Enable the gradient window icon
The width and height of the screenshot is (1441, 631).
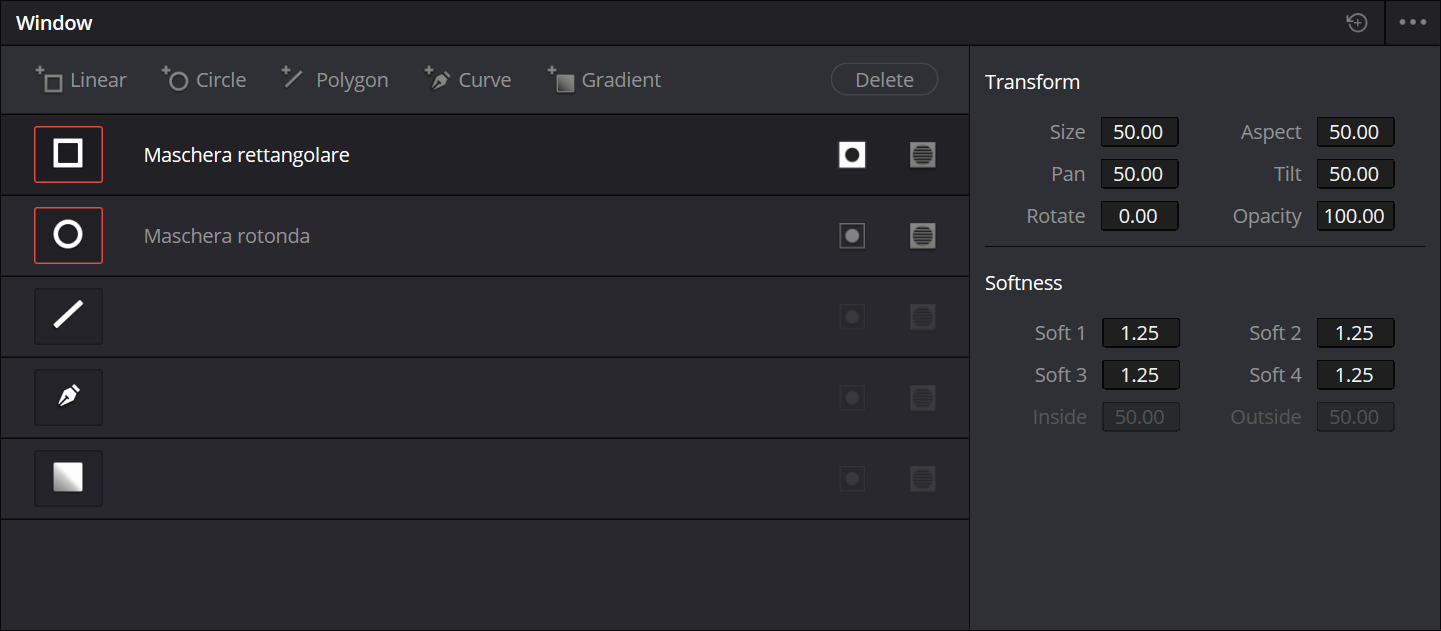(x=68, y=479)
